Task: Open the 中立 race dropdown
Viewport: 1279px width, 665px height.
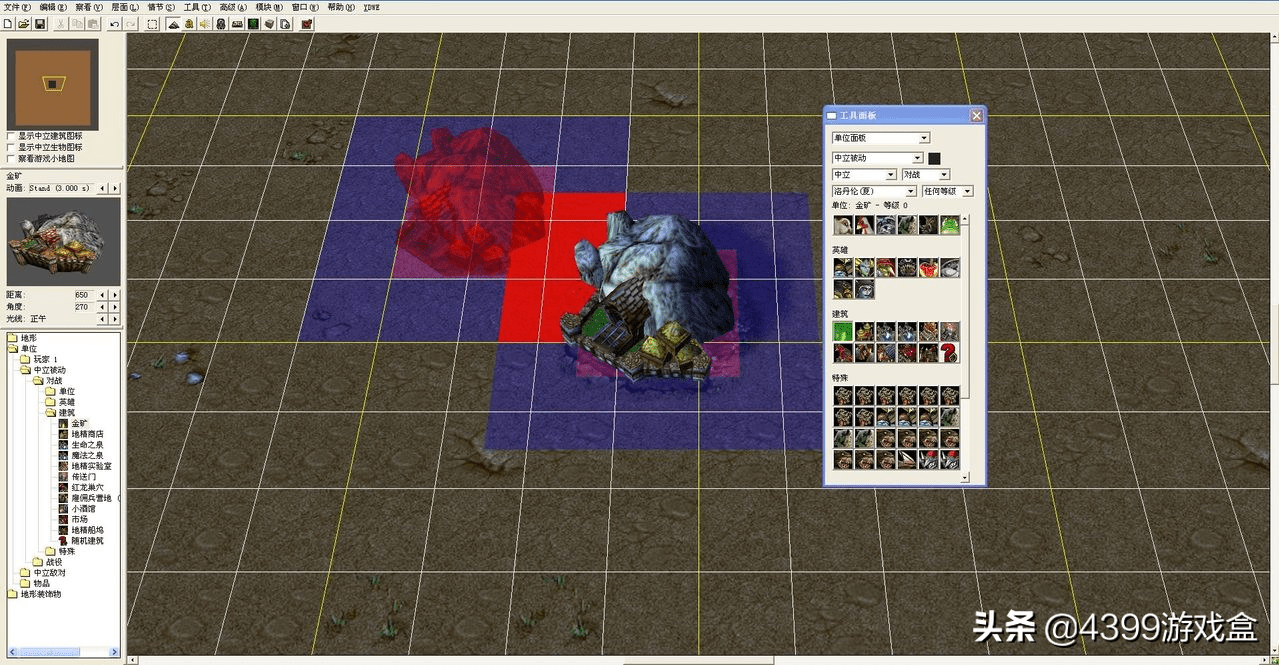Action: click(864, 175)
